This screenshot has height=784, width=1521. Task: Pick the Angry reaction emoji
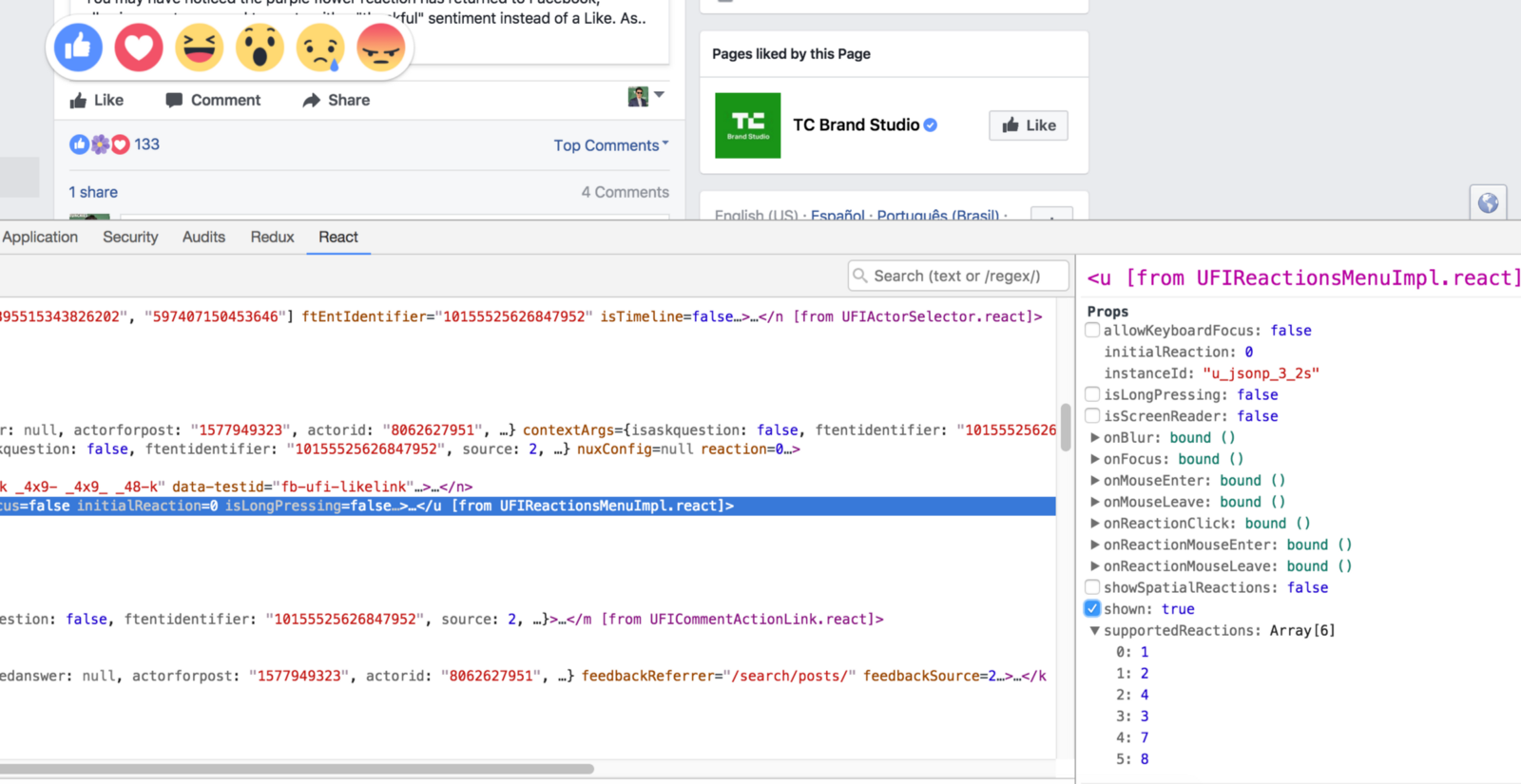(381, 47)
